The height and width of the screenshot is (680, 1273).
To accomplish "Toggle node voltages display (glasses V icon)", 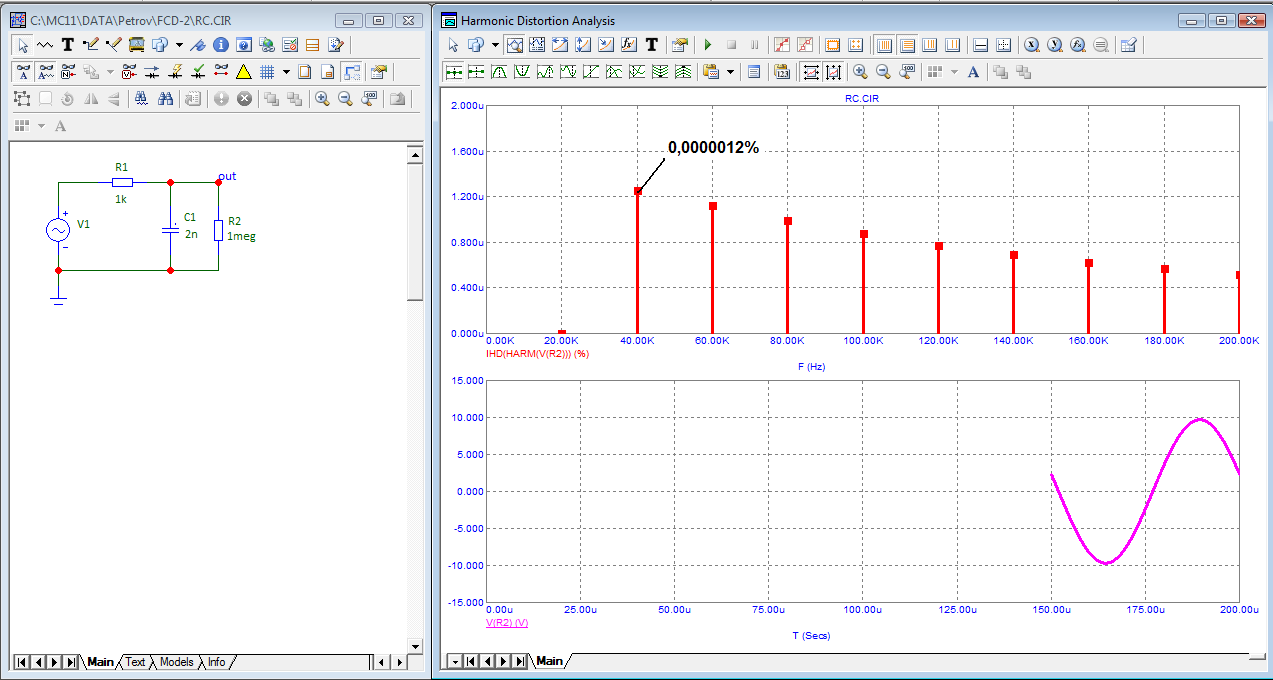I will tap(129, 72).
